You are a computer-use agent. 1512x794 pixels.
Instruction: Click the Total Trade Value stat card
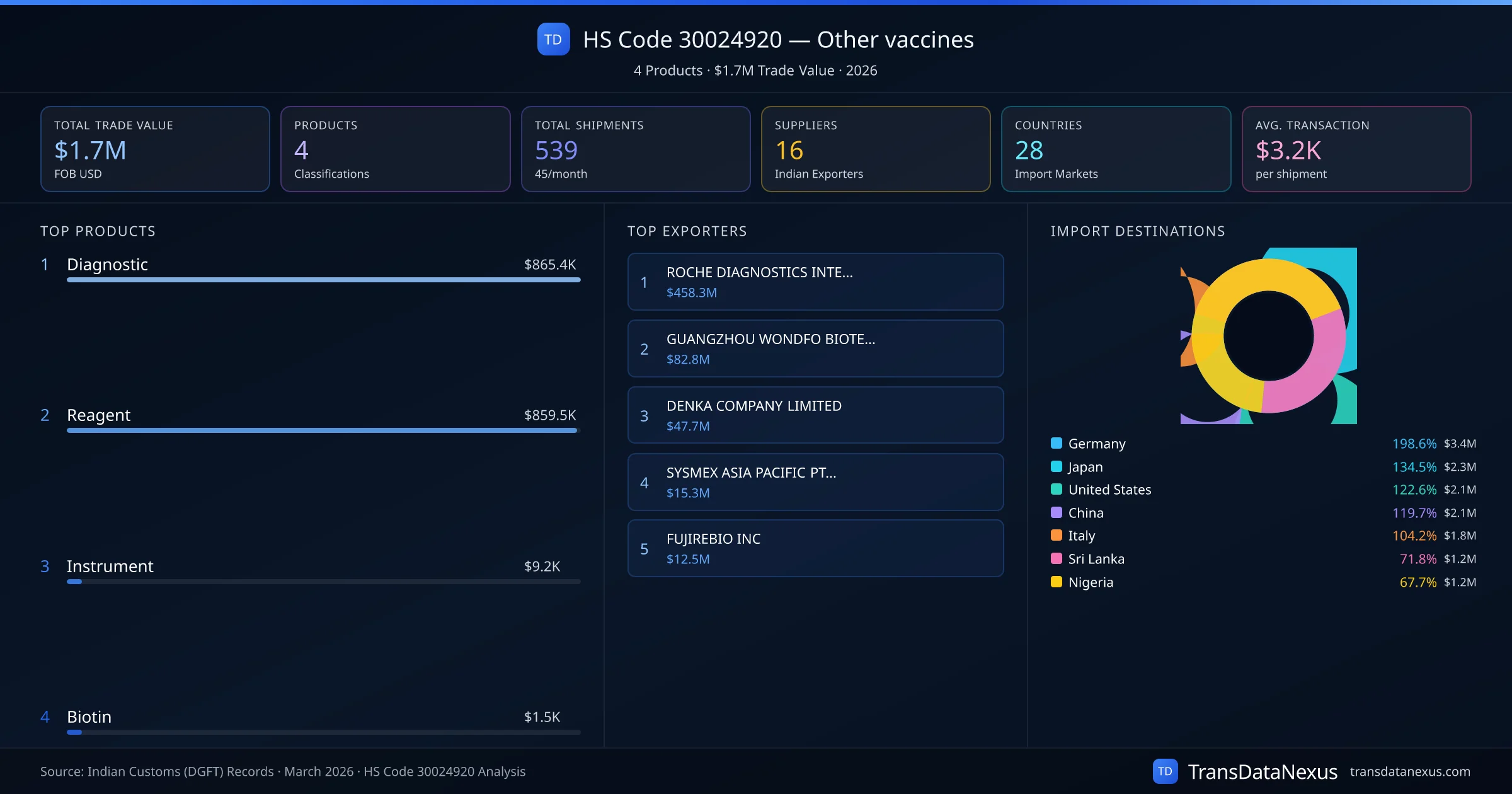coord(155,149)
